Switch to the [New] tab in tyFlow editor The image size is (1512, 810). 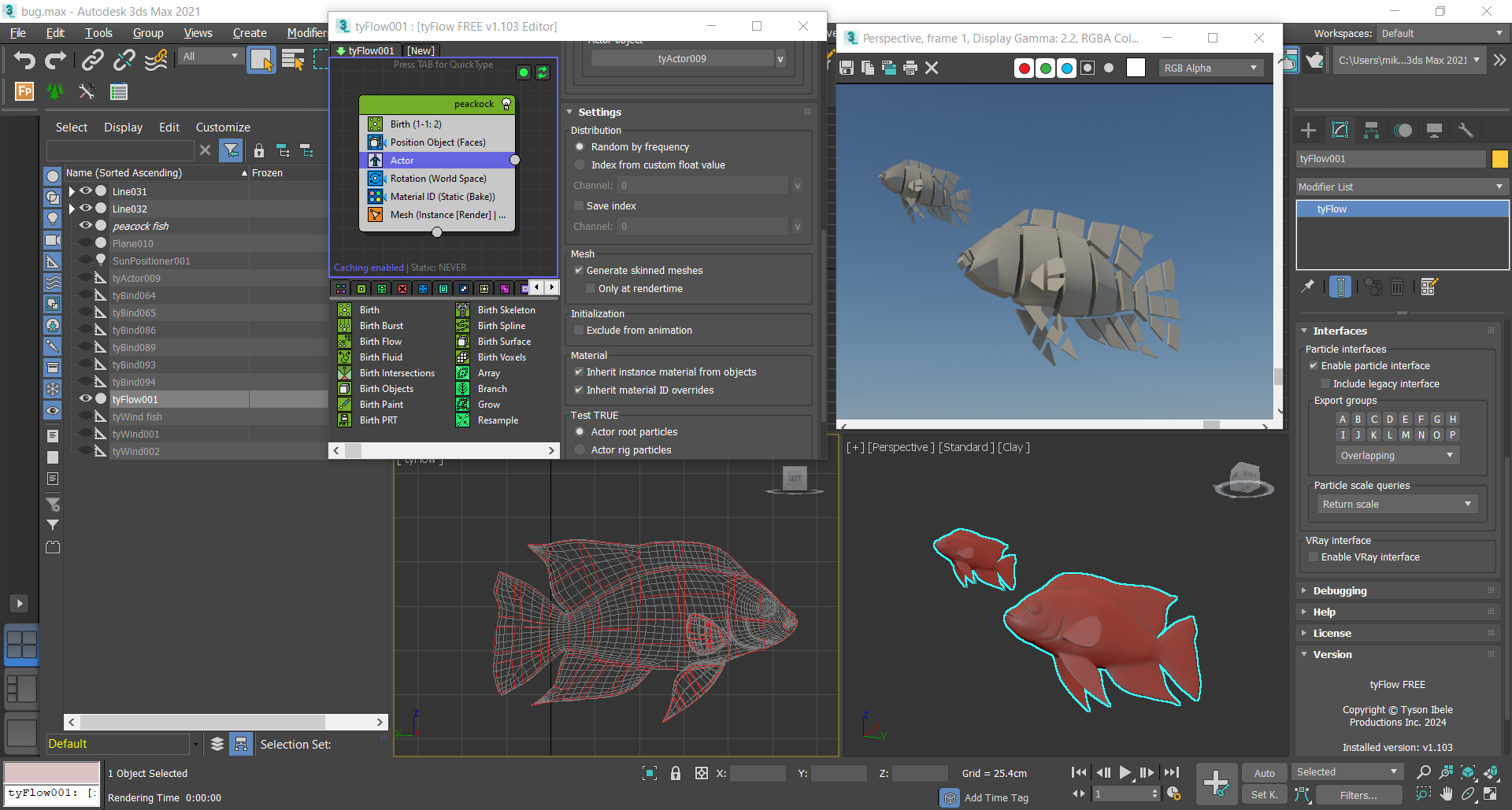(421, 50)
